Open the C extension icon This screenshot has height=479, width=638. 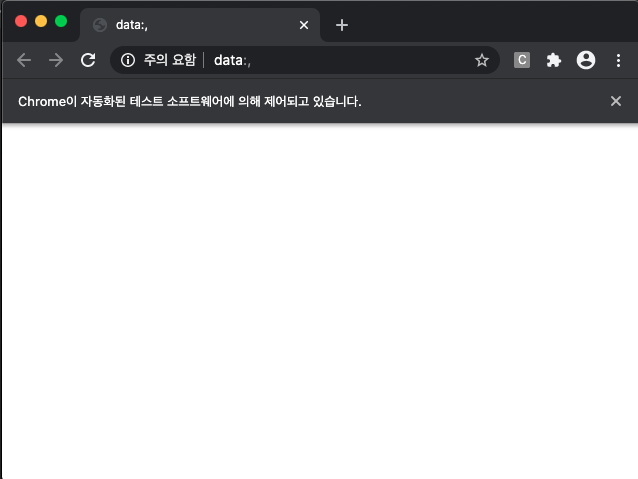(x=522, y=60)
